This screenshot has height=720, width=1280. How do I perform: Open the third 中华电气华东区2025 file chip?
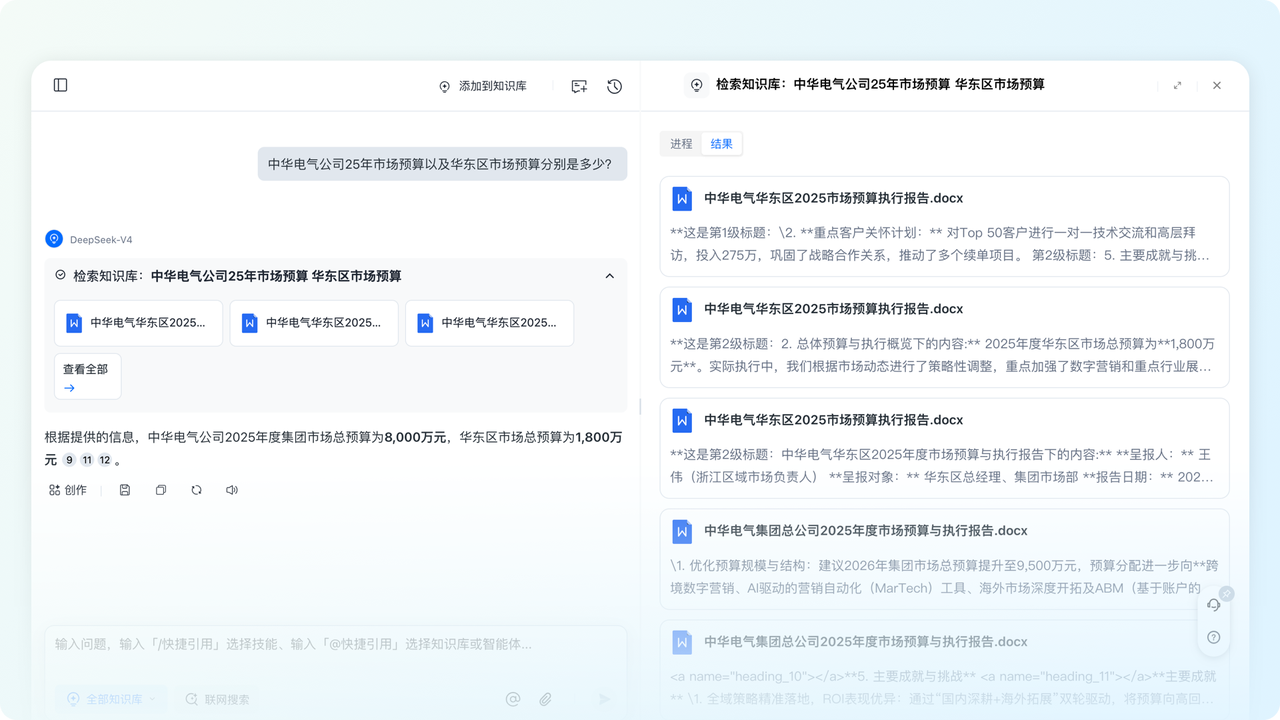(x=490, y=323)
